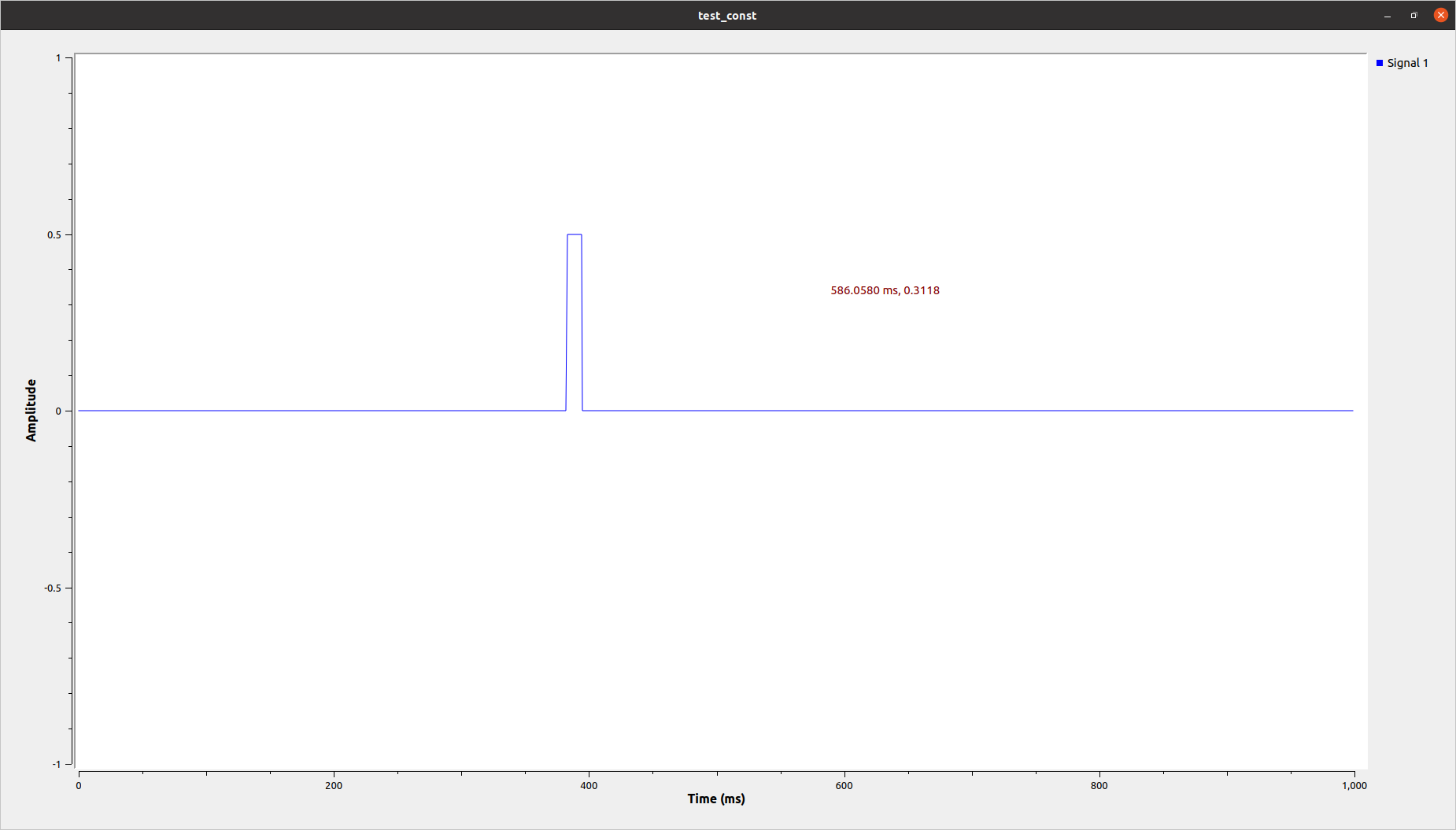Click the pulse top at 0.5 amplitude

[575, 234]
